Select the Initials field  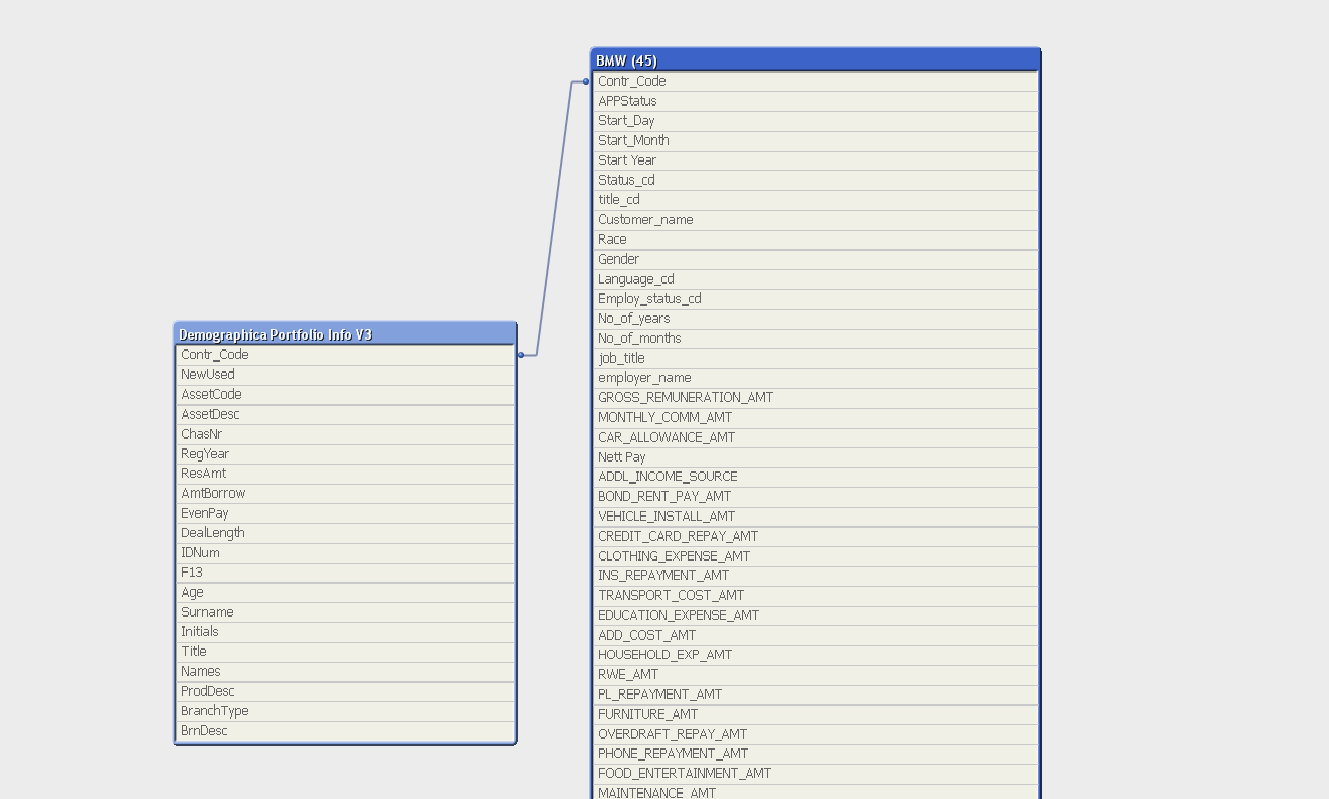click(x=346, y=632)
